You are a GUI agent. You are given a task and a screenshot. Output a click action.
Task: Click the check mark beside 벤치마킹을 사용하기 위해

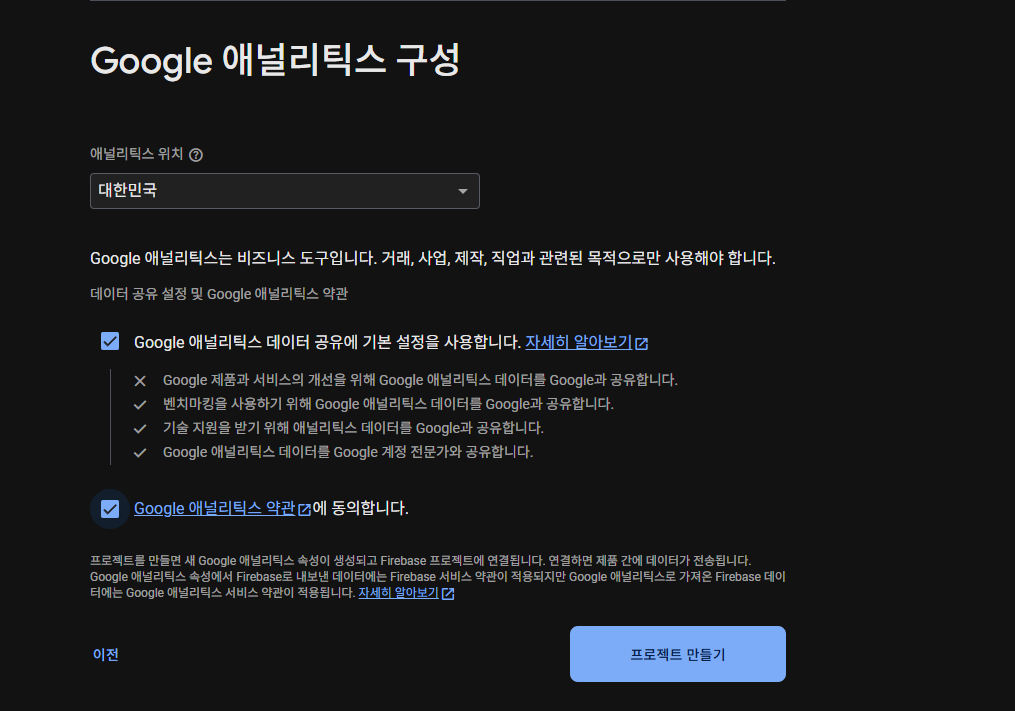click(140, 405)
